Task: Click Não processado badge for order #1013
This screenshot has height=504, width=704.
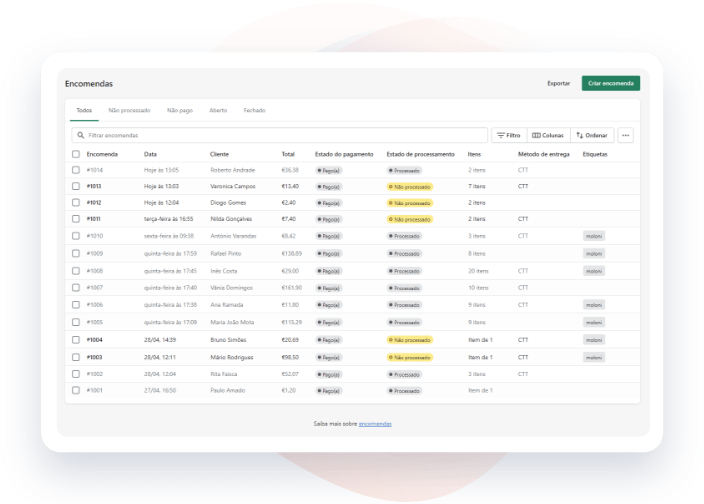Action: point(409,187)
